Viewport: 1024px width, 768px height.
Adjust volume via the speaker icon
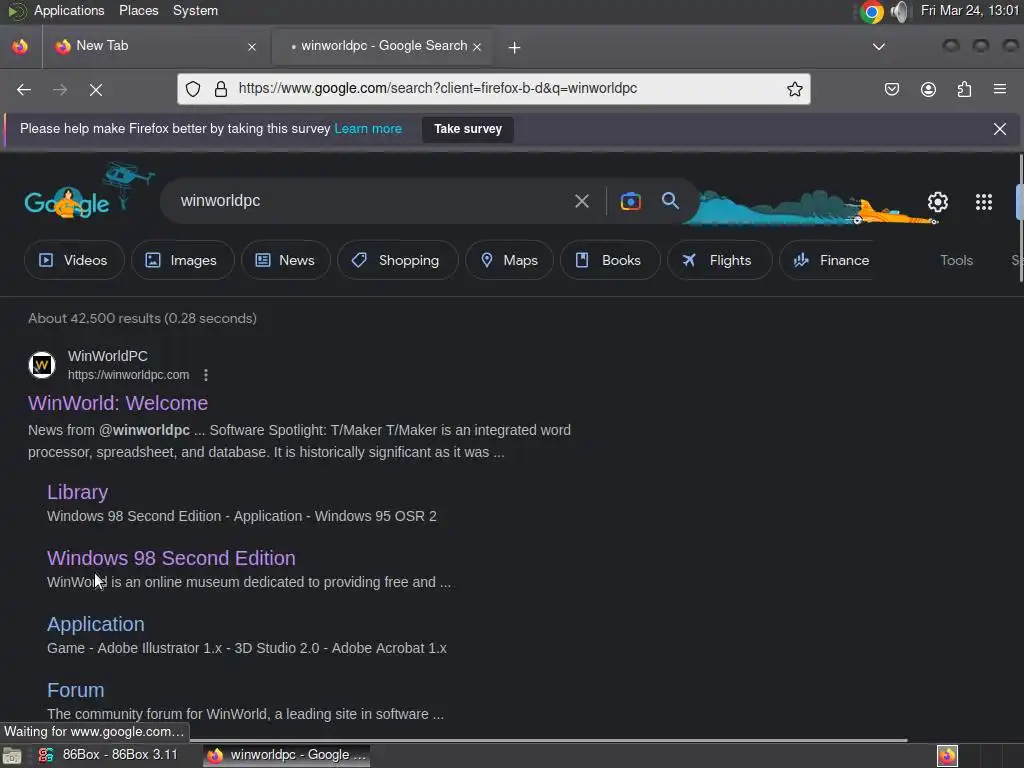(901, 11)
